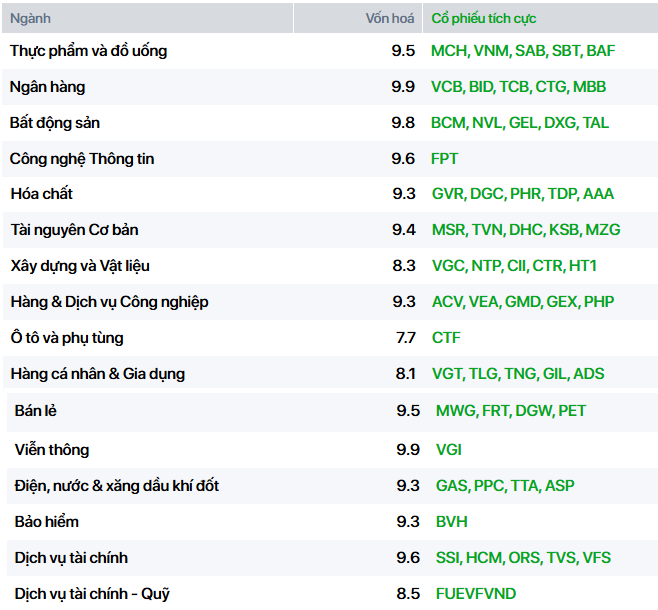
Task: Click stock list SSI, HCM, ORS, TVS, VFS
Action: [x=523, y=558]
